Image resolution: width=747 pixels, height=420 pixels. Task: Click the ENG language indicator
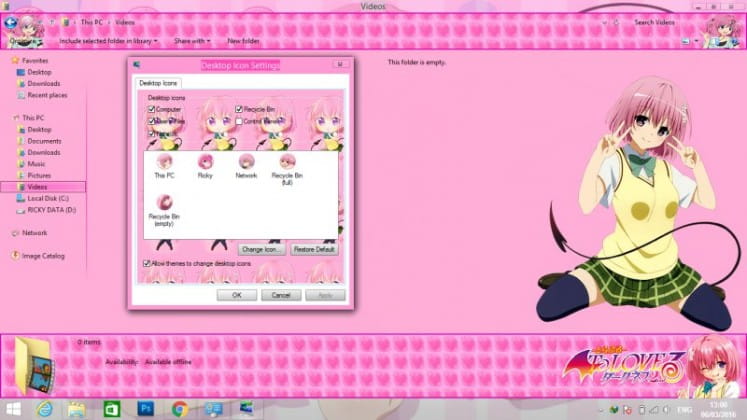(x=685, y=410)
